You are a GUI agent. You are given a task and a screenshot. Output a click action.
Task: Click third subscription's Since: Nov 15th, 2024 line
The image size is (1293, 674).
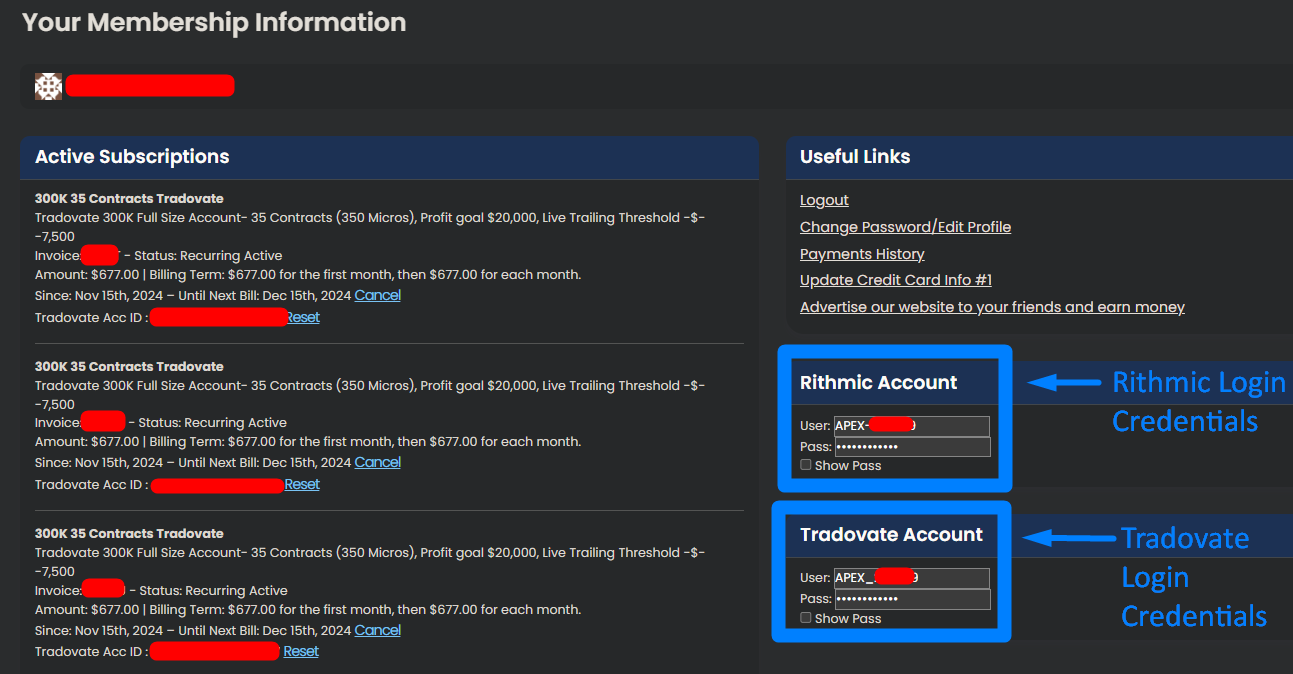[193, 630]
